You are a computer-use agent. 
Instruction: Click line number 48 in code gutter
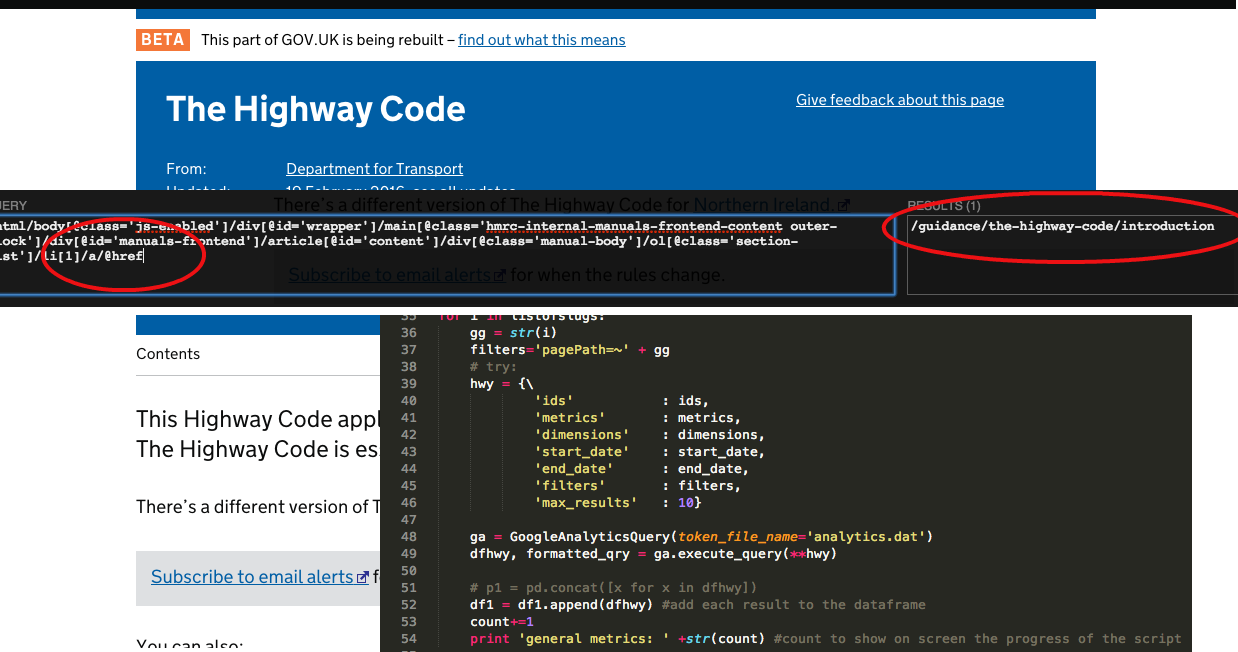point(407,537)
